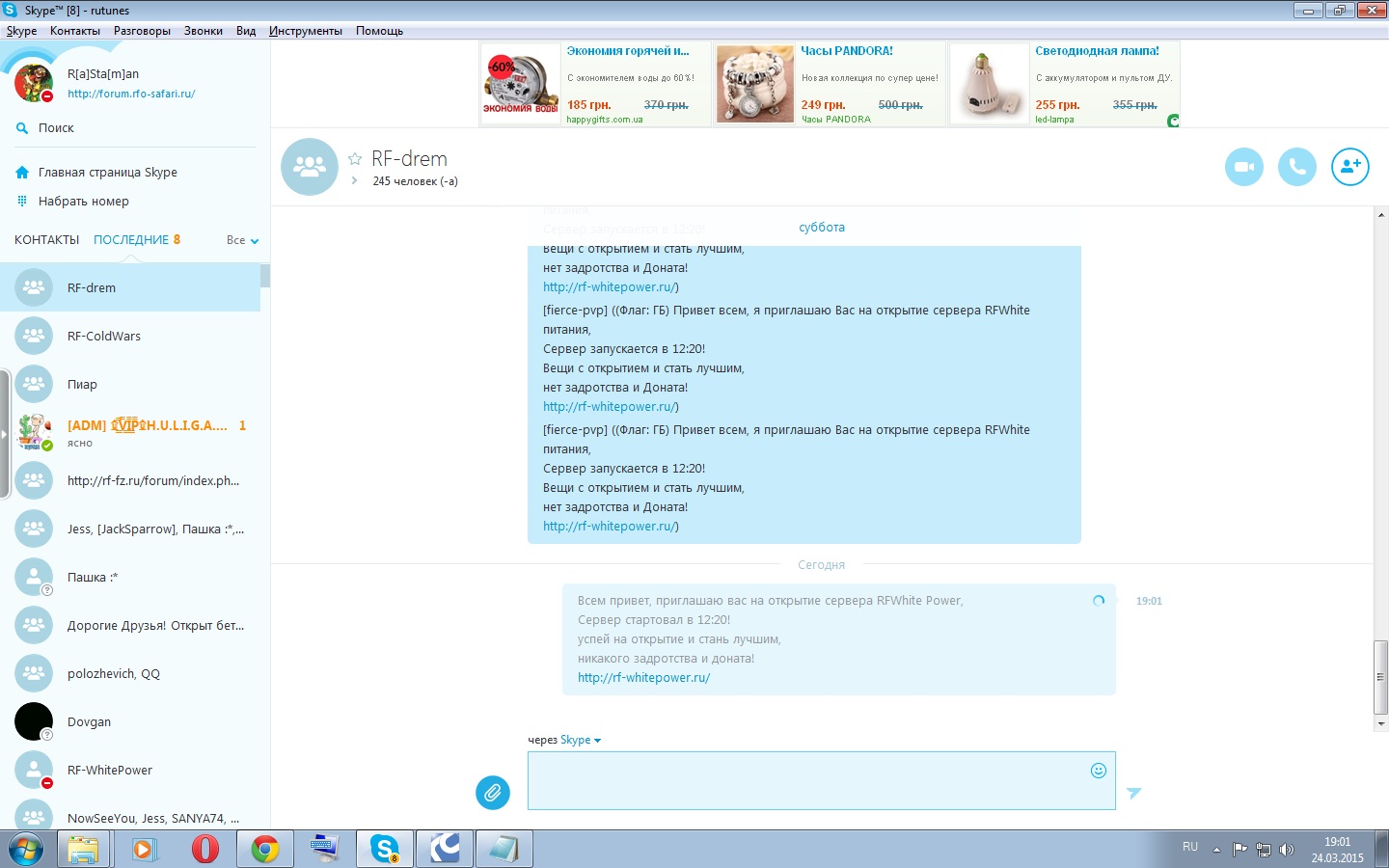Select the RF-ColdWars conversation
Screen dimensions: 1389x868
130,336
